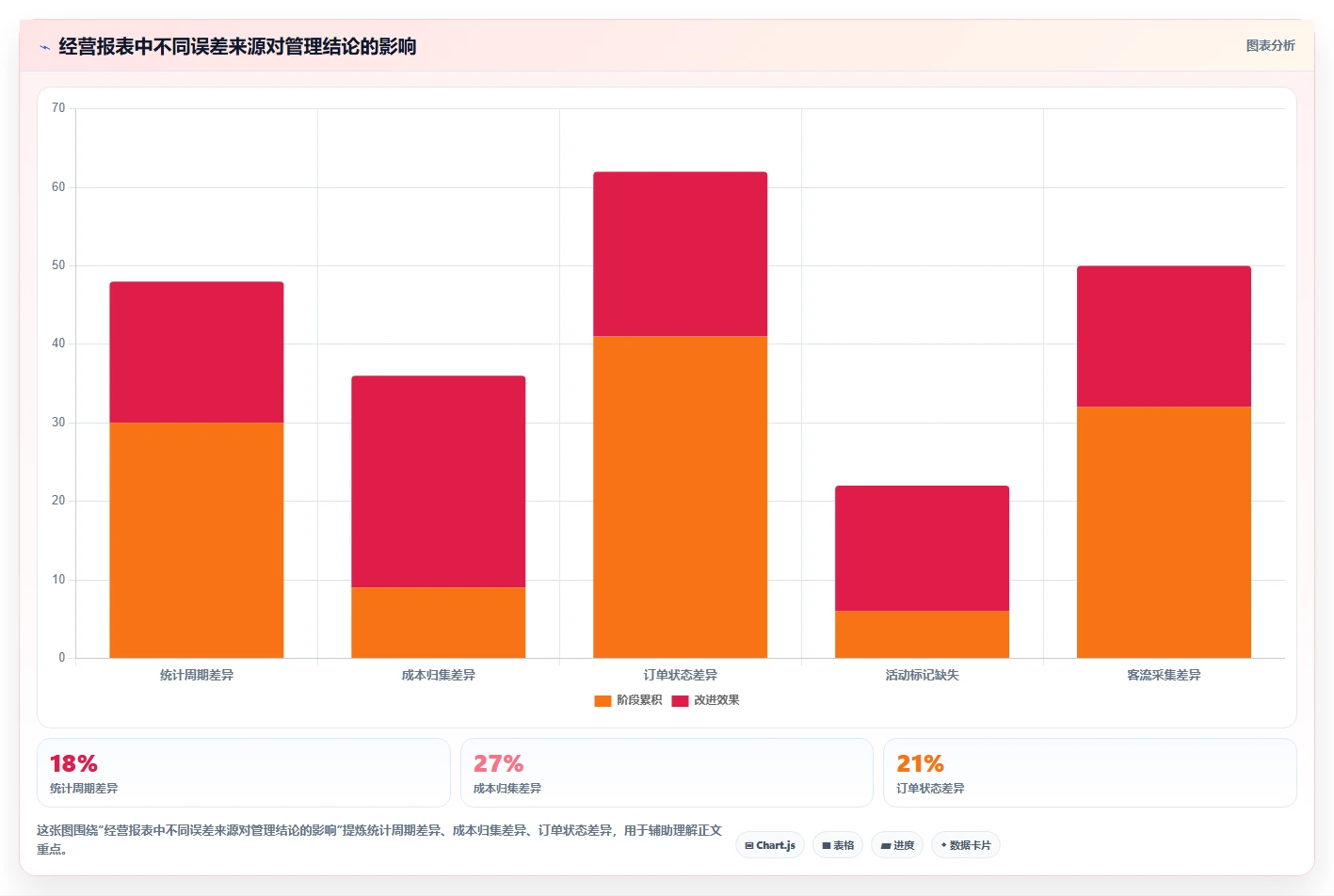Select the orange 统计周期差异 bar segment
This screenshot has width=1334, height=896.
(x=197, y=540)
